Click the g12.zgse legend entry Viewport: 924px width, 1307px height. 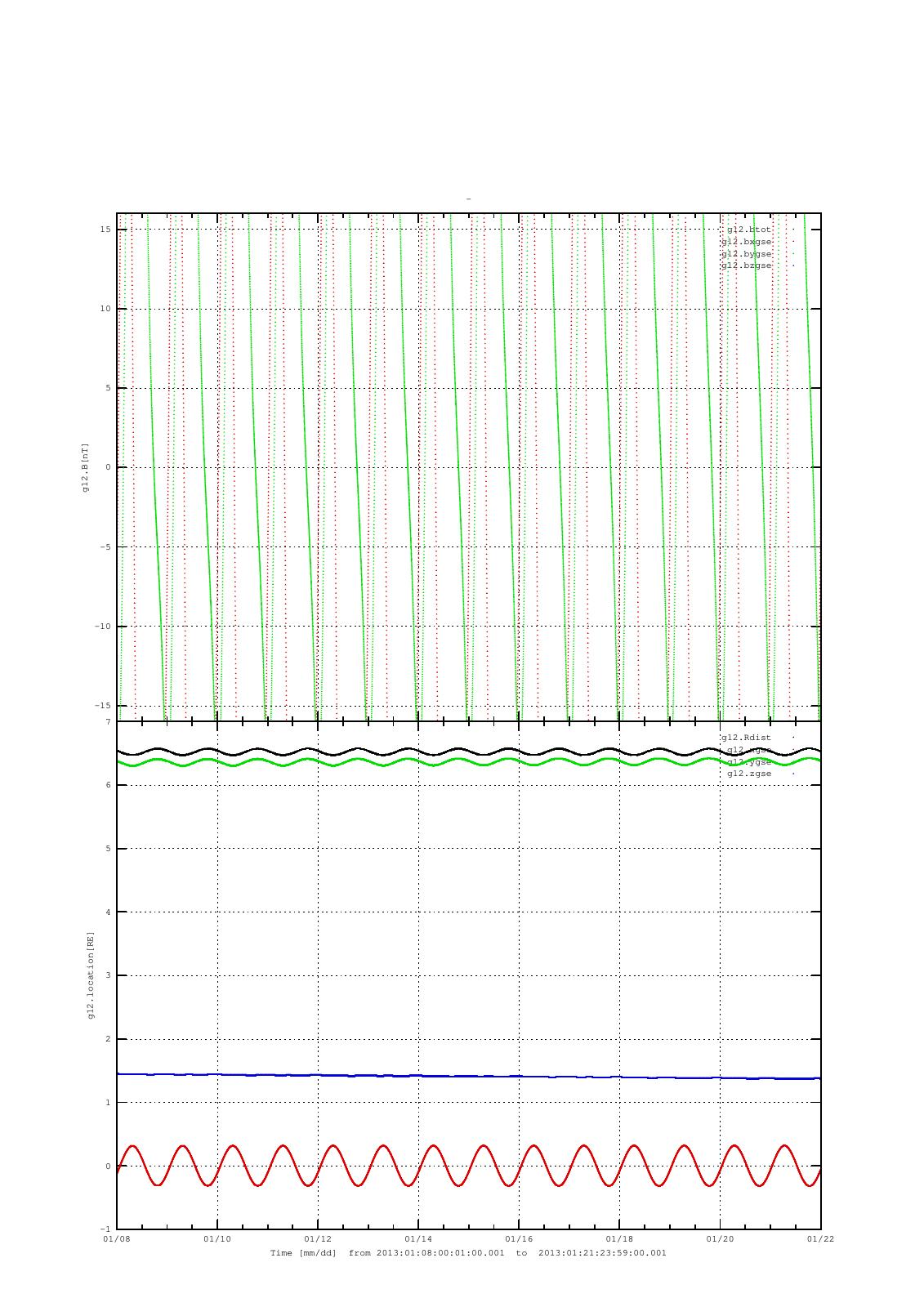tap(749, 774)
